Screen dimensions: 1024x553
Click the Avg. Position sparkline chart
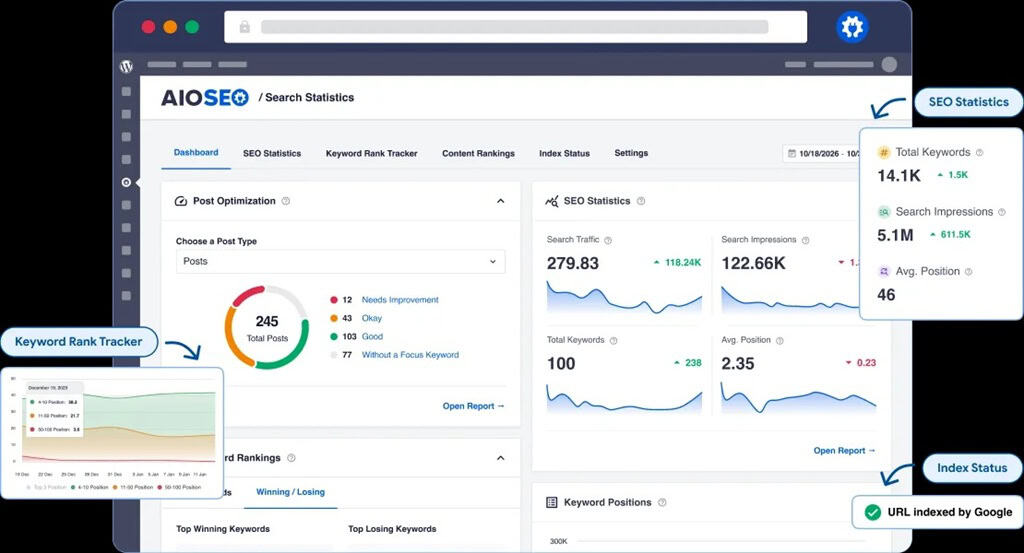click(798, 397)
